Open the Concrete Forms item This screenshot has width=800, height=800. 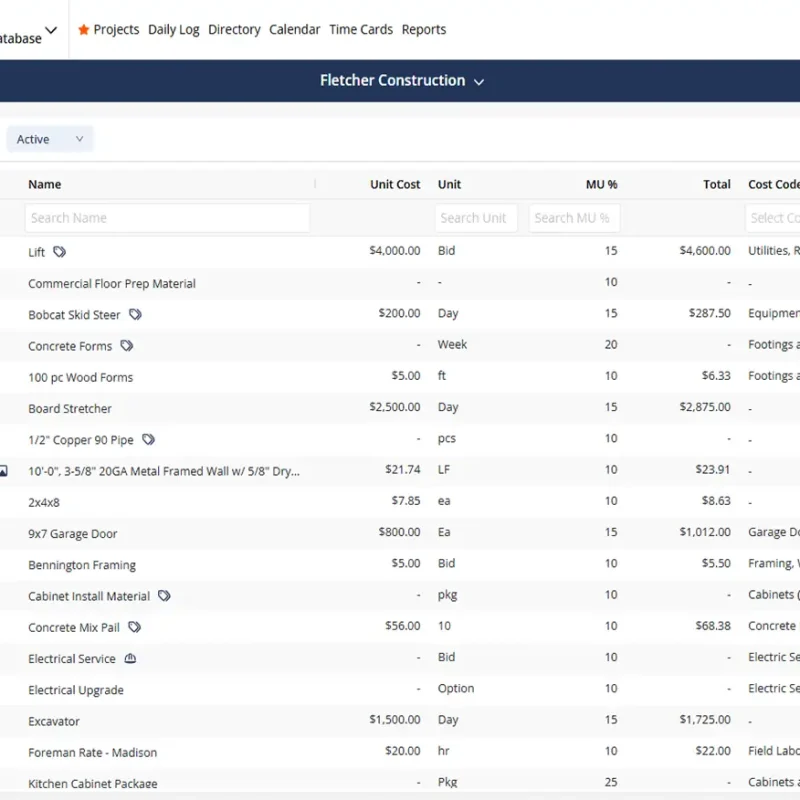tap(70, 346)
